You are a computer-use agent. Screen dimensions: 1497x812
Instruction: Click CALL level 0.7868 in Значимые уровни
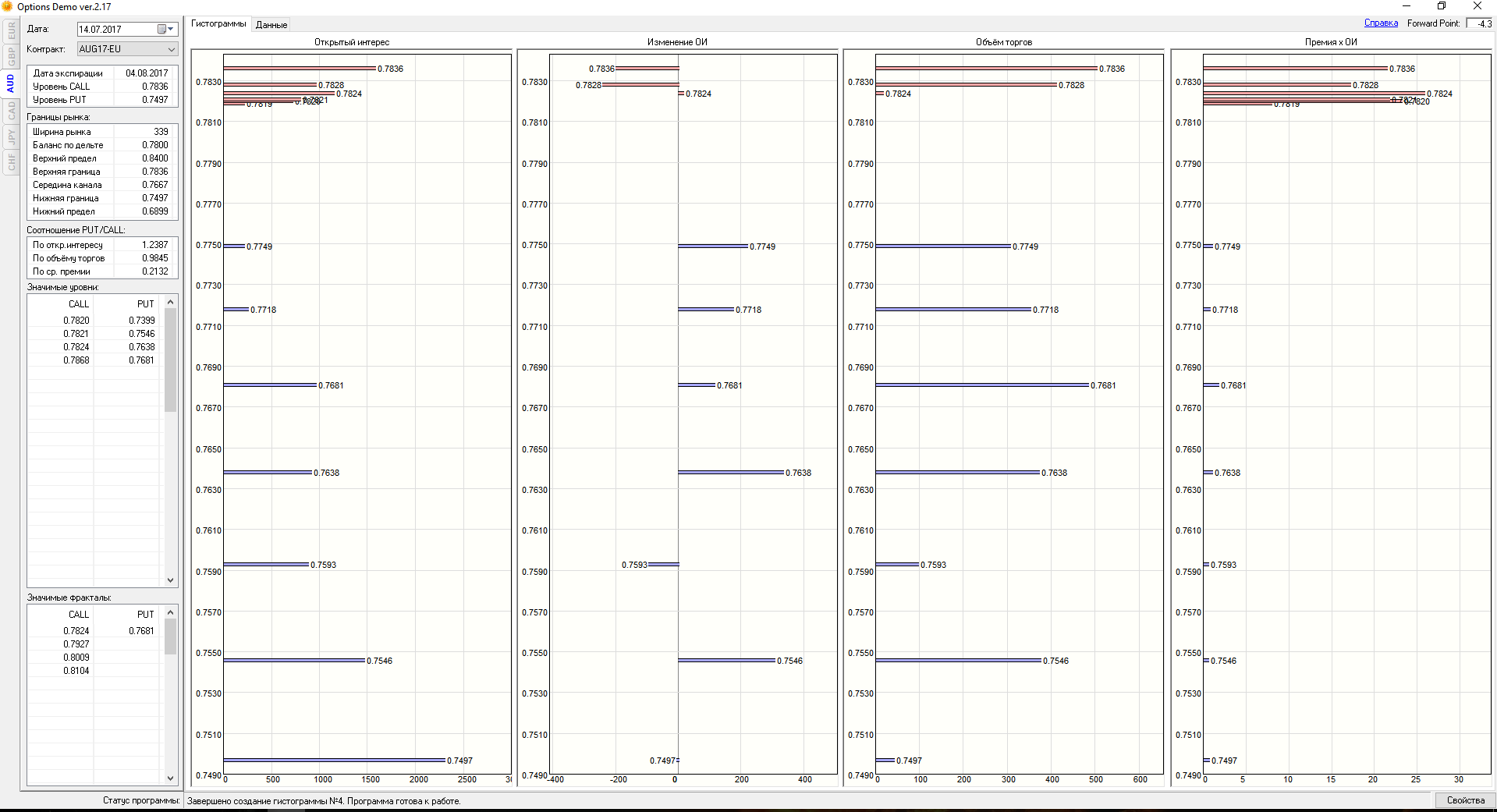[76, 360]
